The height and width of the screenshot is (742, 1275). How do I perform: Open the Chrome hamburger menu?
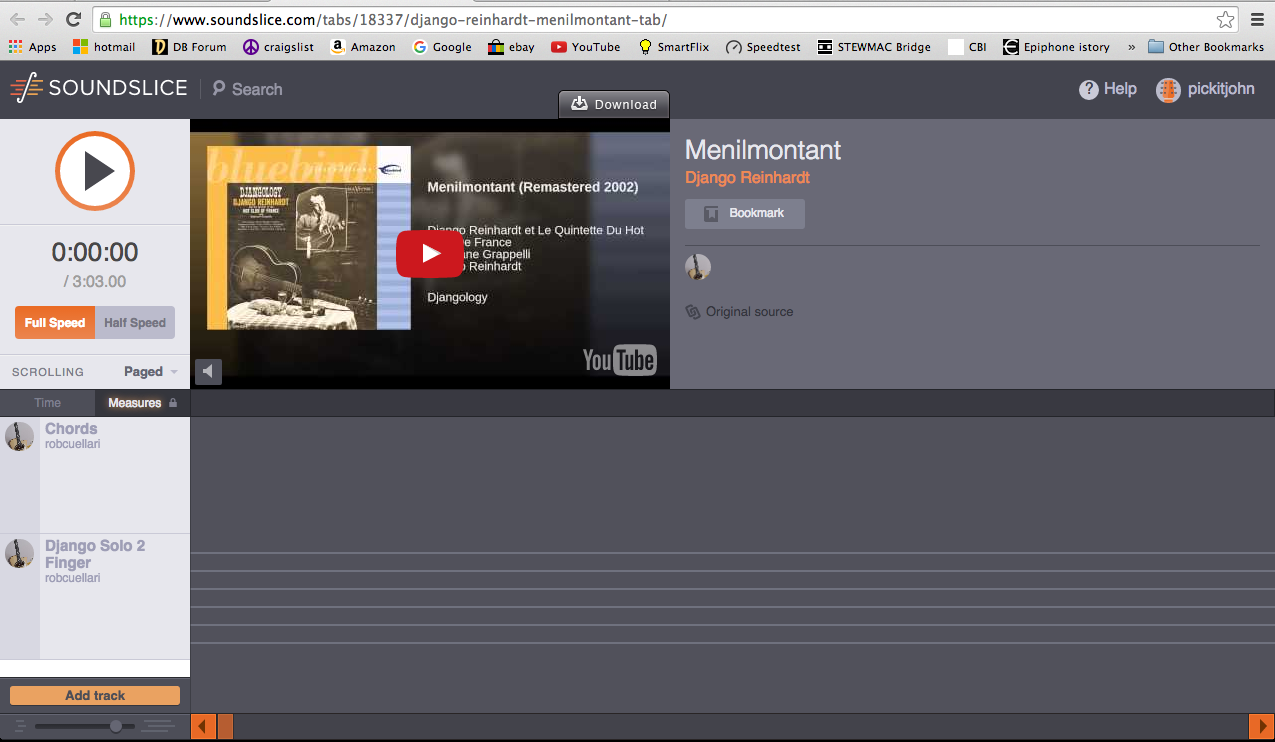(x=1258, y=19)
